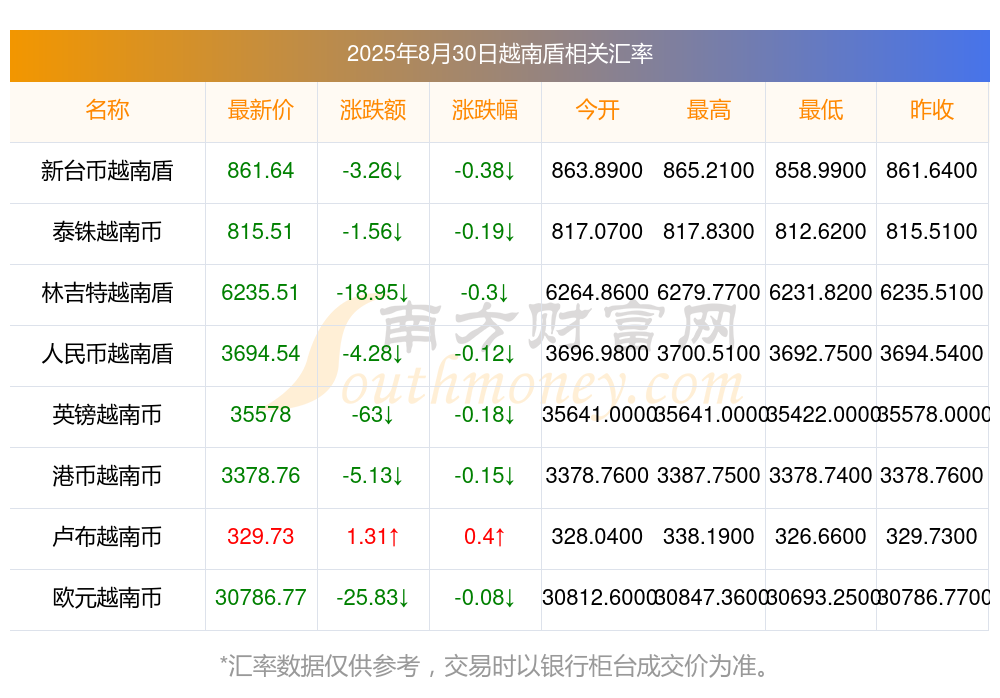Click low value 3692.7500

pyautogui.click(x=821, y=353)
